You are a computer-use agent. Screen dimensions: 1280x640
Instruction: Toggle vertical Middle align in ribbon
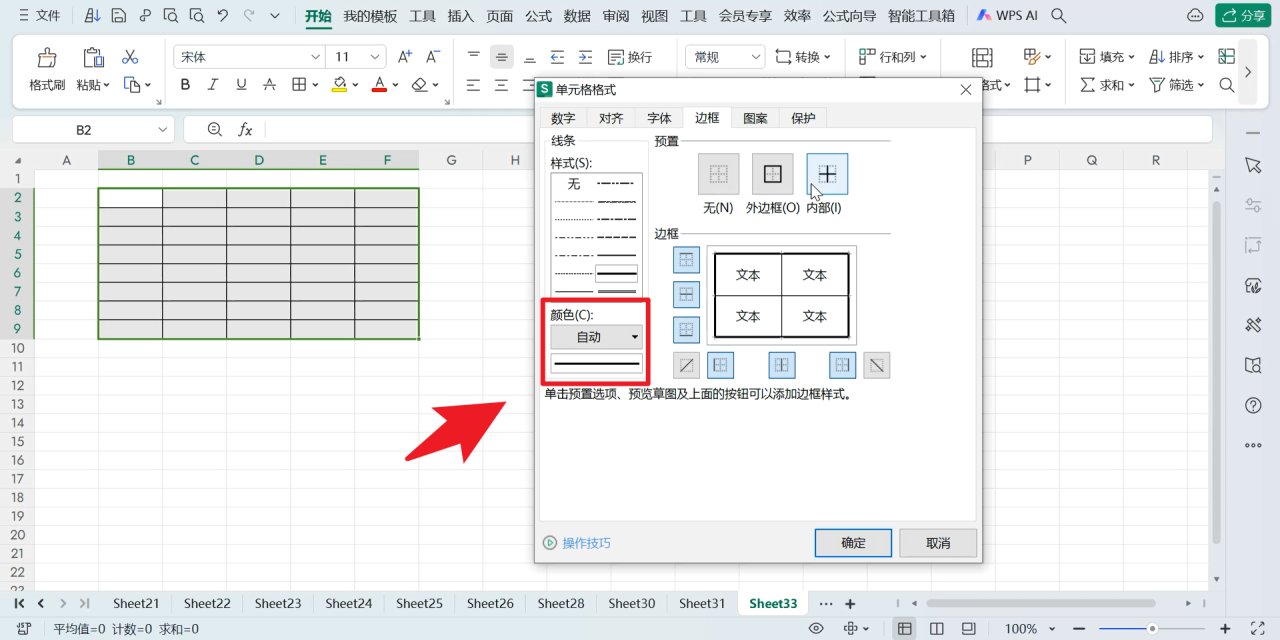(502, 57)
